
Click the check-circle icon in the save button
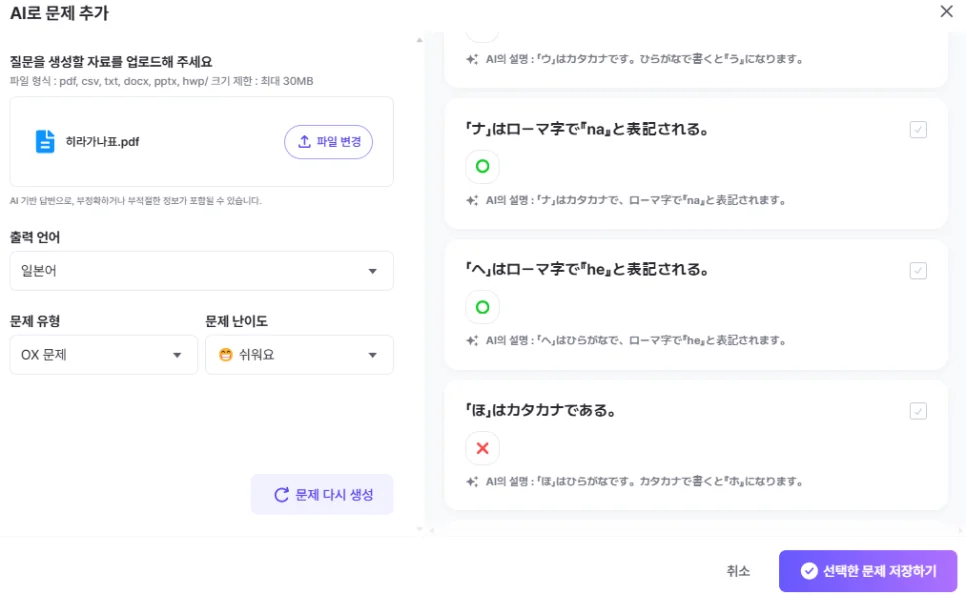click(808, 571)
